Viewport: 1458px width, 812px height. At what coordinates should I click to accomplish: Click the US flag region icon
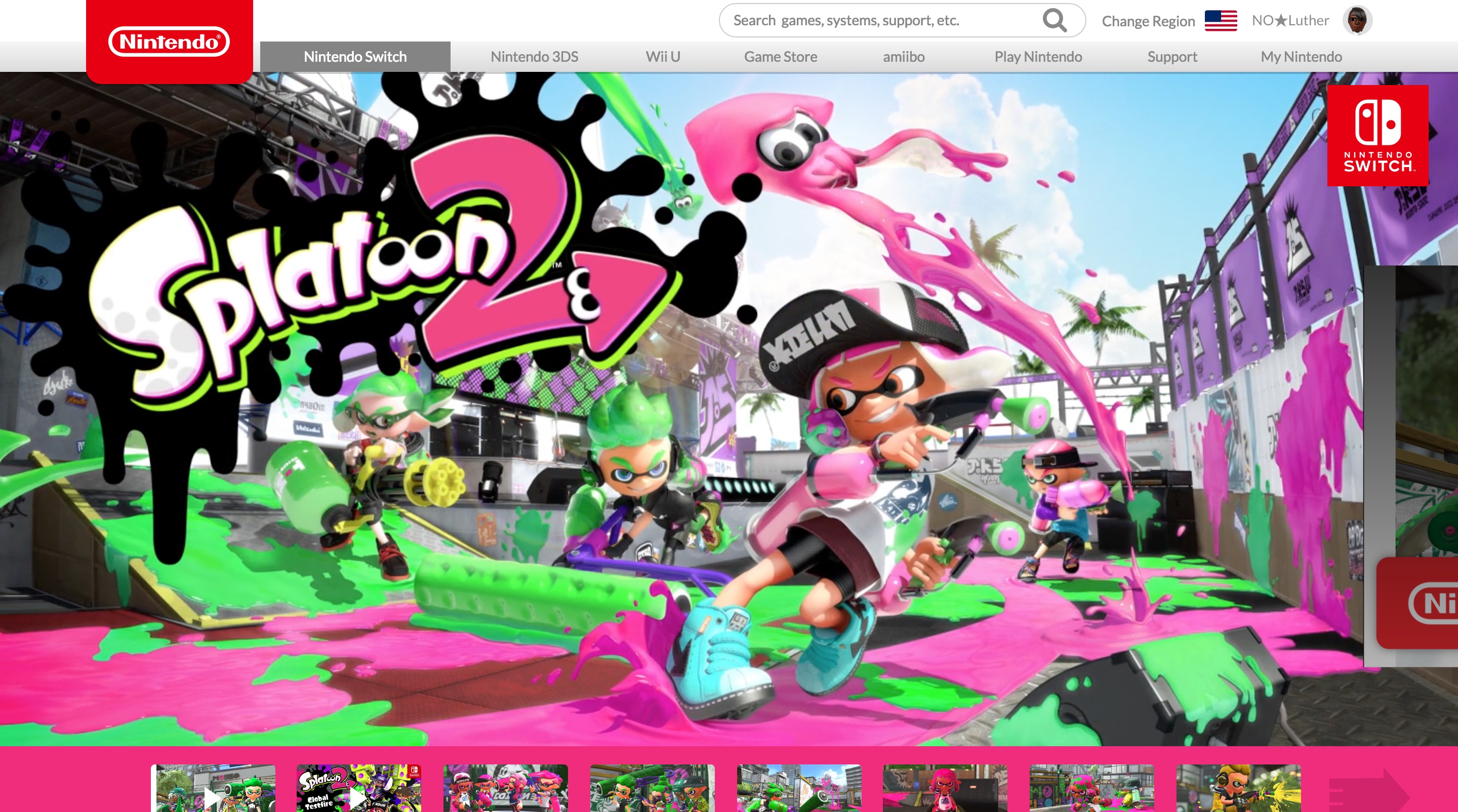1221,21
